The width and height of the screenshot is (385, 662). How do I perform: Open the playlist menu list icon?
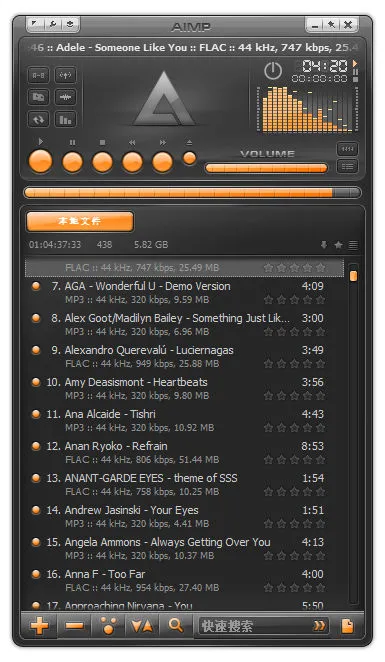pos(353,245)
